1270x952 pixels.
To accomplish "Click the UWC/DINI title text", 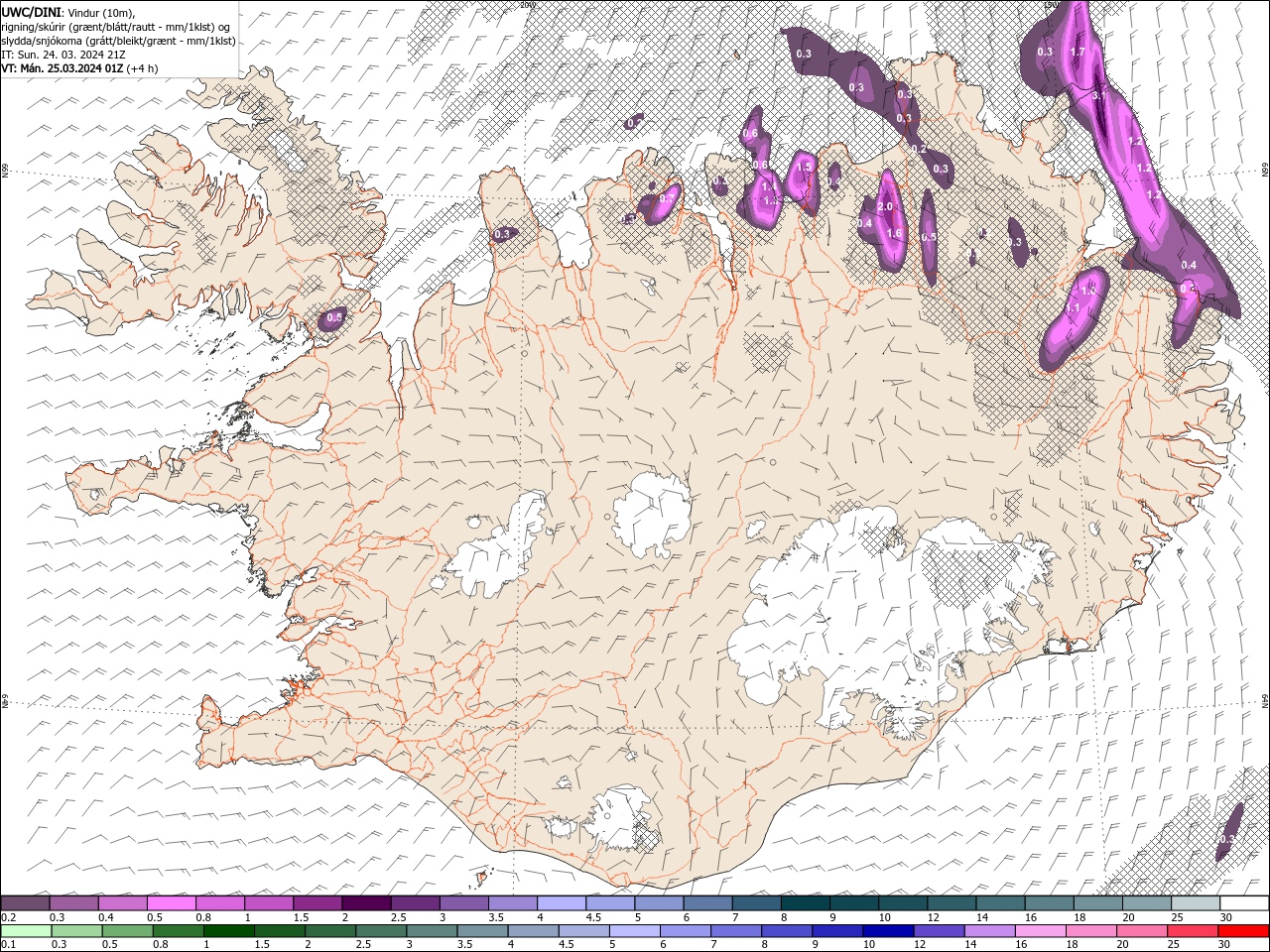I will pyautogui.click(x=31, y=11).
